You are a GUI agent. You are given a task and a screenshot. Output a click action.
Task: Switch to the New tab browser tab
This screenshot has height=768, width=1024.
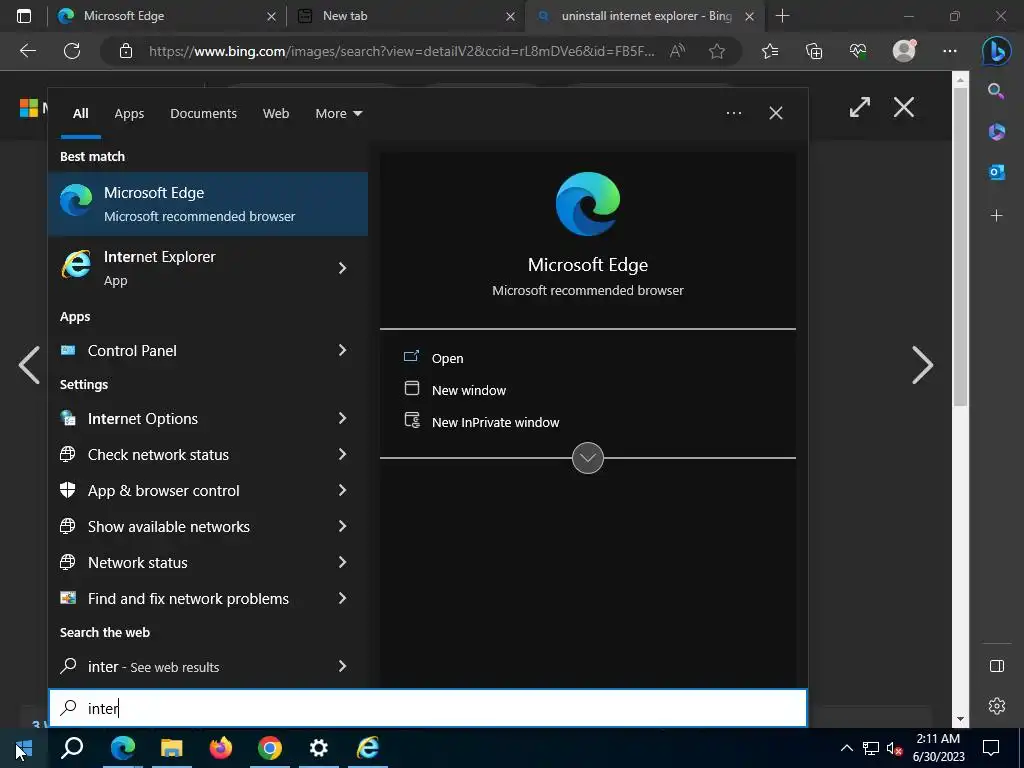pyautogui.click(x=404, y=16)
